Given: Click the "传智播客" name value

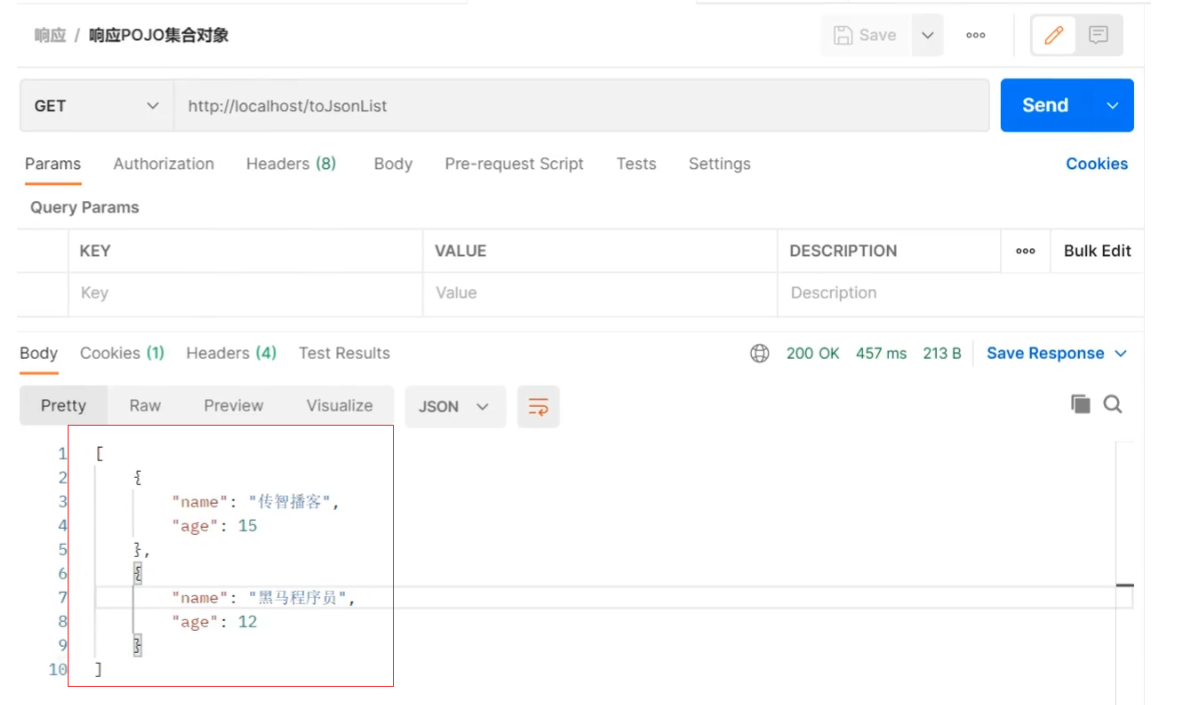Looking at the screenshot, I should point(289,502).
